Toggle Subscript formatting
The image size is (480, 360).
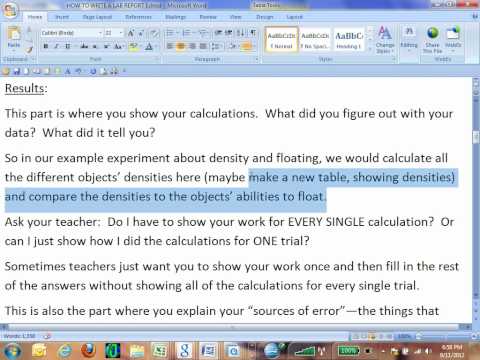95,46
